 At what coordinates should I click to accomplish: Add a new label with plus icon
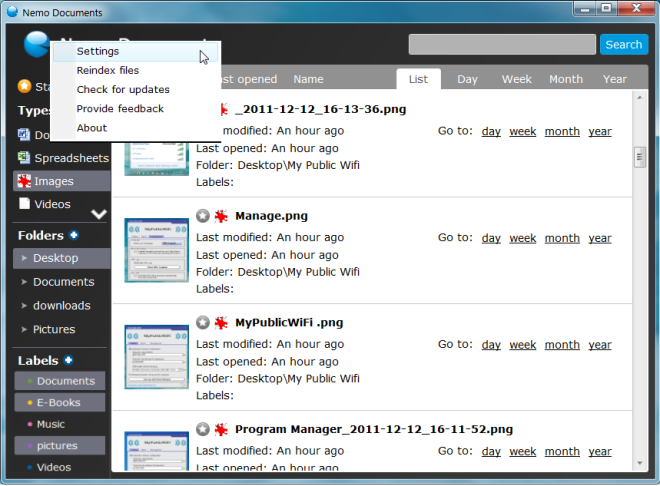(68, 360)
